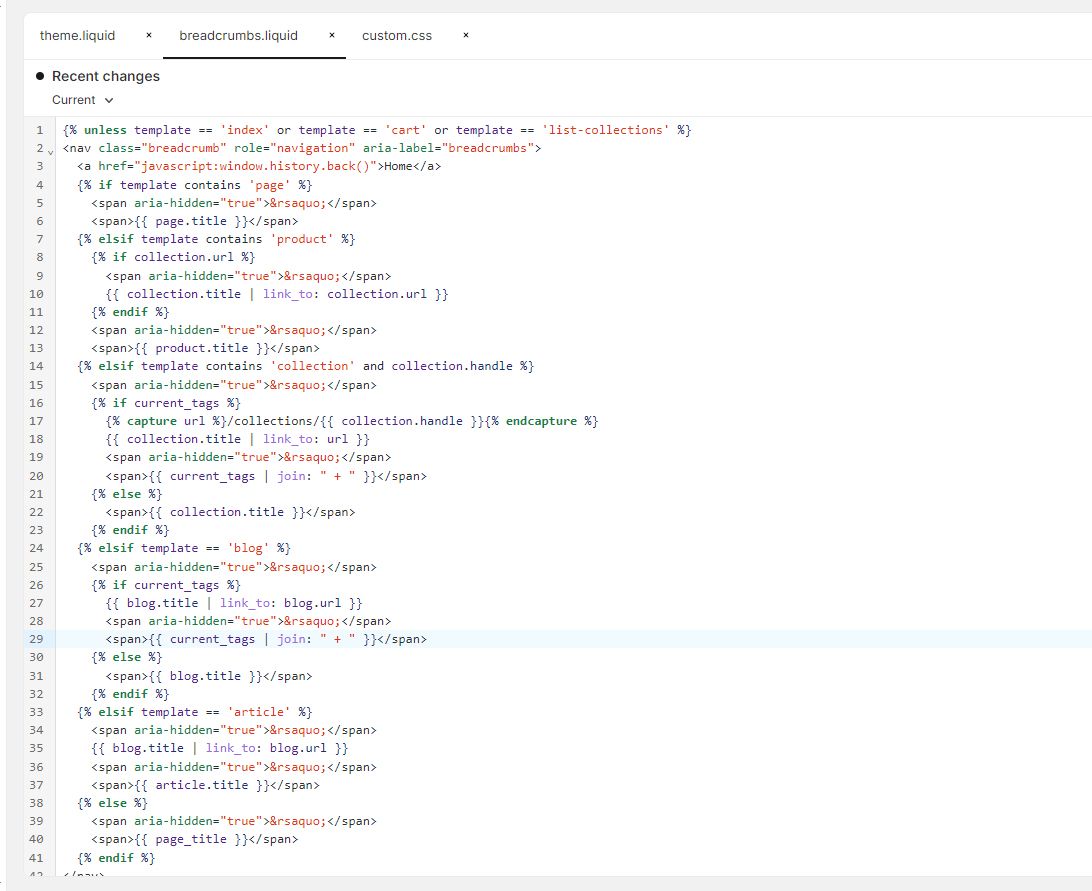Click line number 14 in the gutter

36,366
